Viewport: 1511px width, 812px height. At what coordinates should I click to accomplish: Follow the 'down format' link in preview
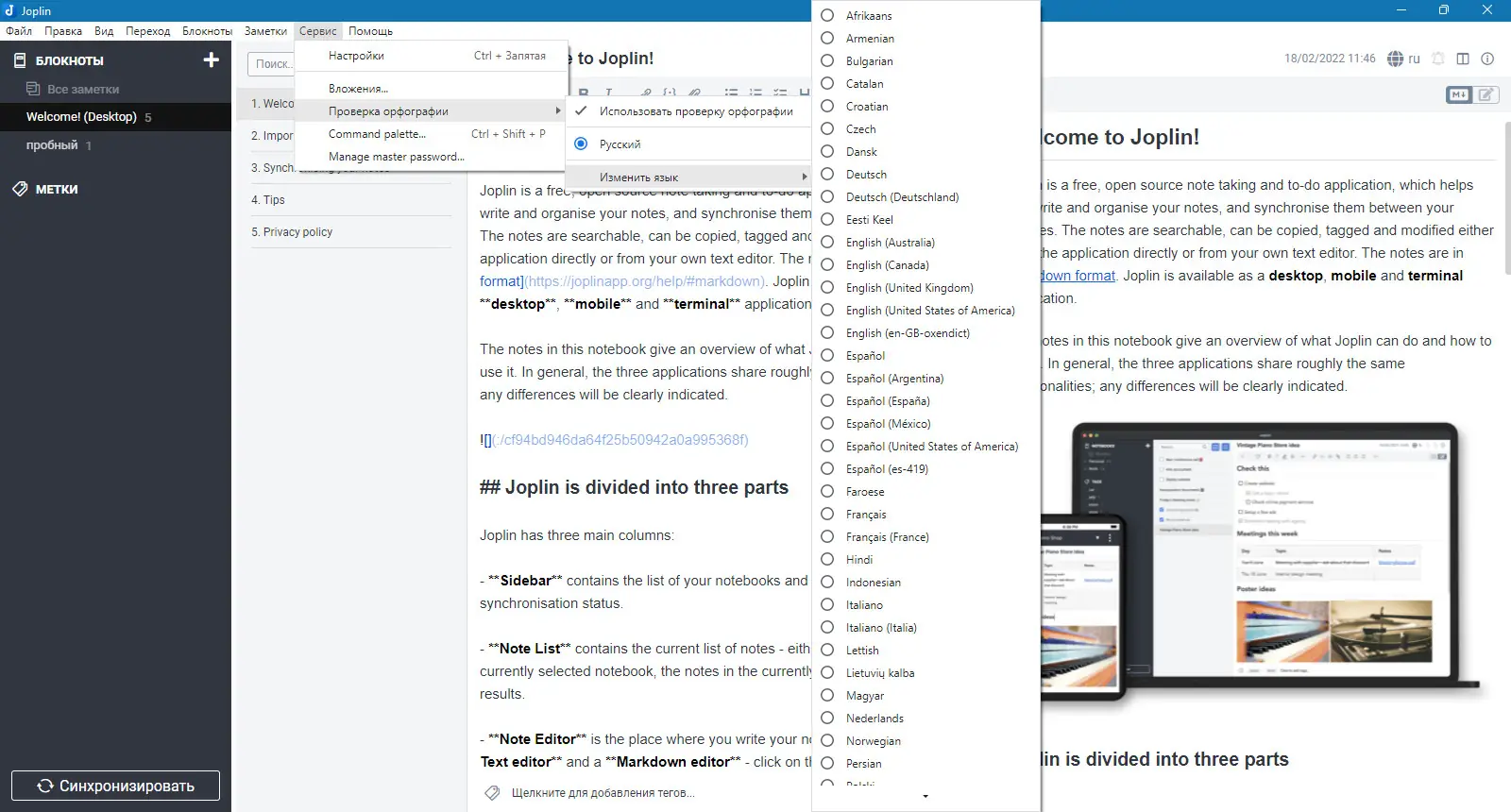click(1078, 276)
